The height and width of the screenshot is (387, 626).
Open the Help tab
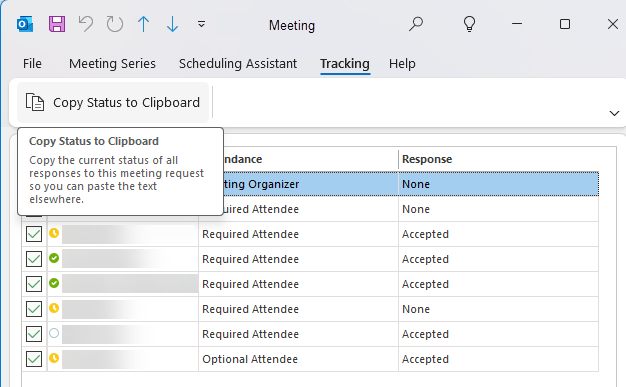402,64
